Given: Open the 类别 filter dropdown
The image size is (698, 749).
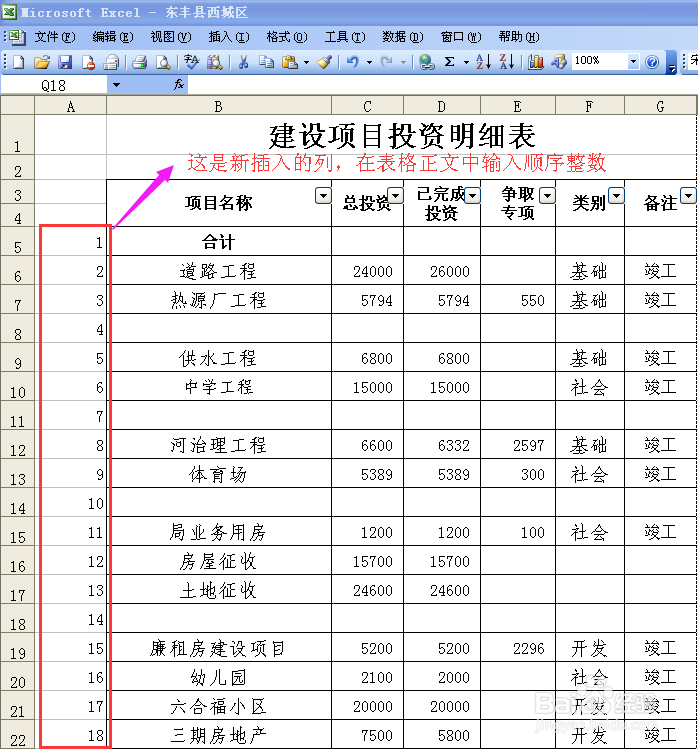Looking at the screenshot, I should coord(616,196).
